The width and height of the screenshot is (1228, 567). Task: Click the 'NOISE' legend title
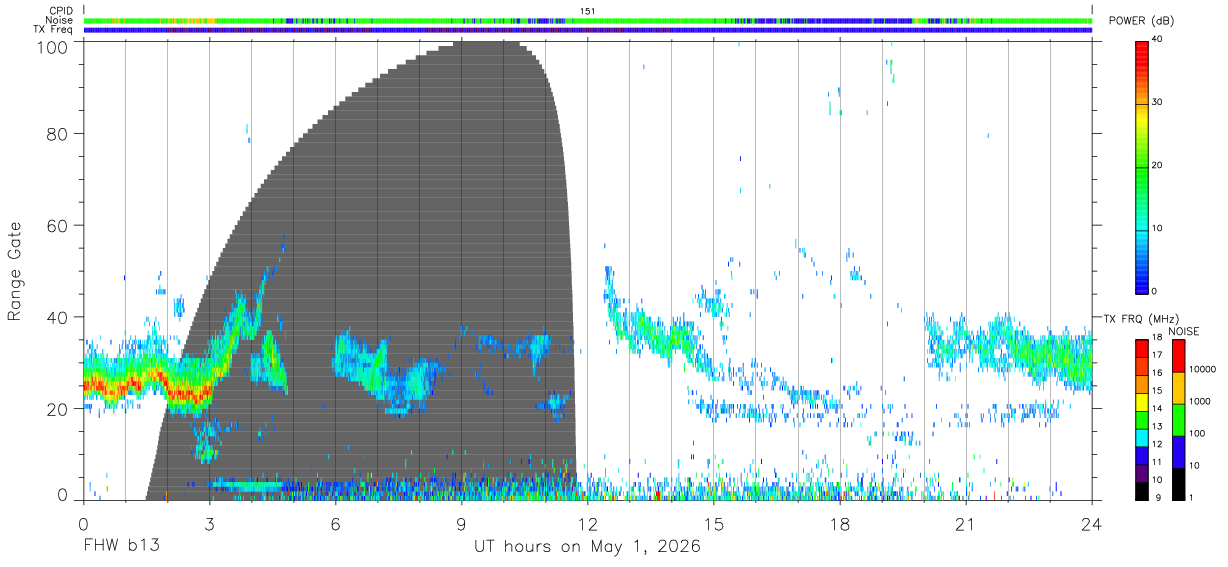coord(1182,331)
